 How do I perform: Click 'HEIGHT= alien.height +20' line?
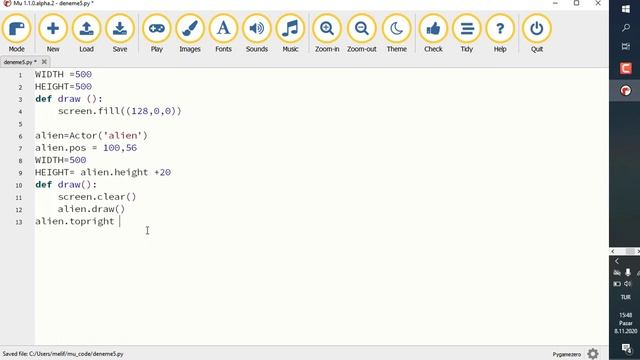click(x=103, y=172)
